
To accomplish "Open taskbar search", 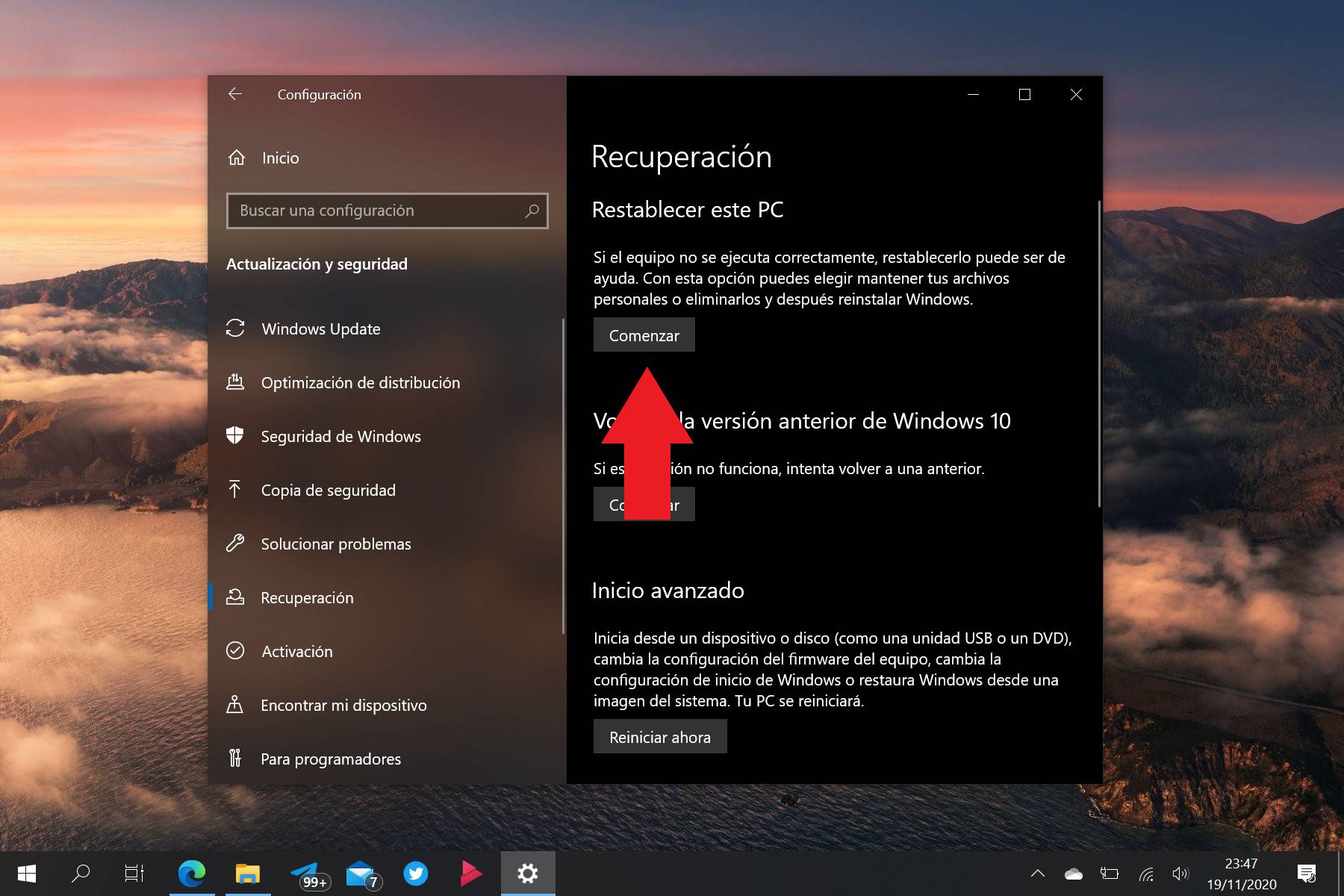I will point(81,873).
